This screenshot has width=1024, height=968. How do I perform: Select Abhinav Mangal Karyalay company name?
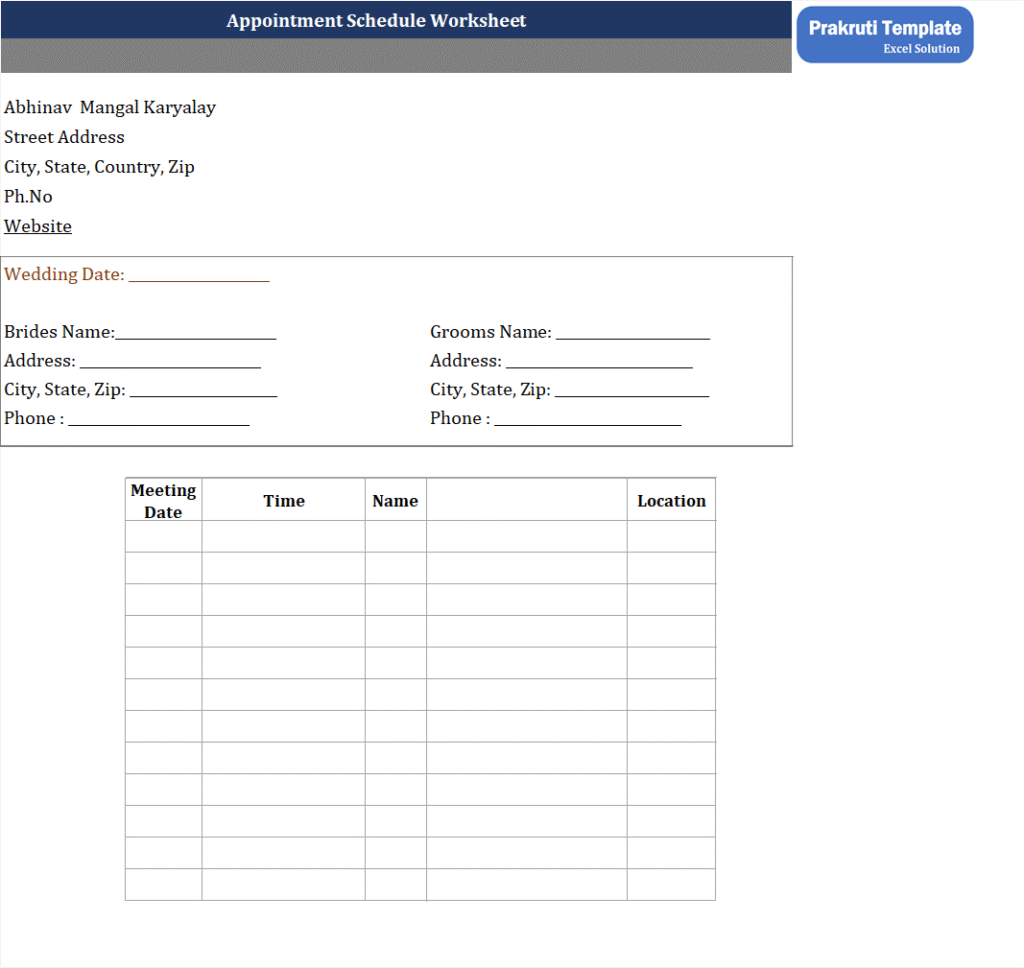click(110, 107)
